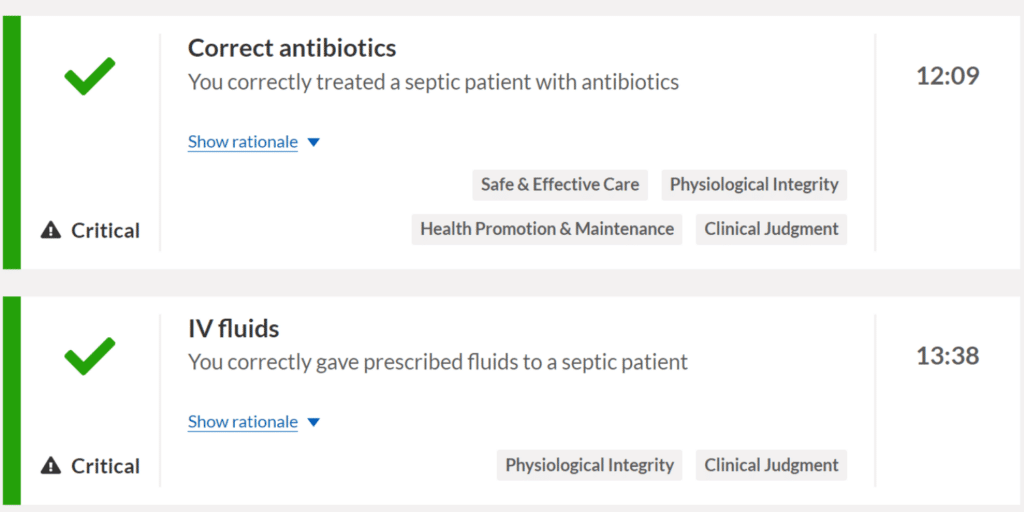Open Show rationale link for Correct antibiotics
The image size is (1024, 512).
pyautogui.click(x=243, y=142)
